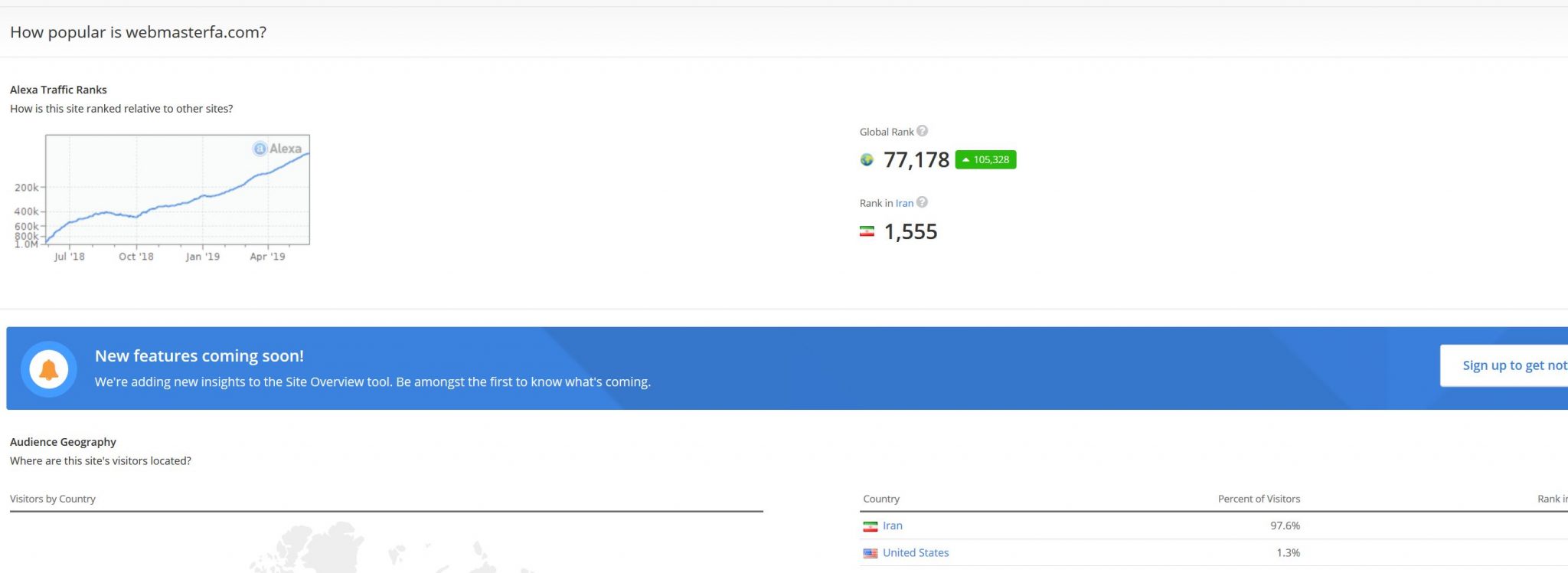Viewport: 1568px width, 573px height.
Task: Open the United States country link
Action: (916, 552)
